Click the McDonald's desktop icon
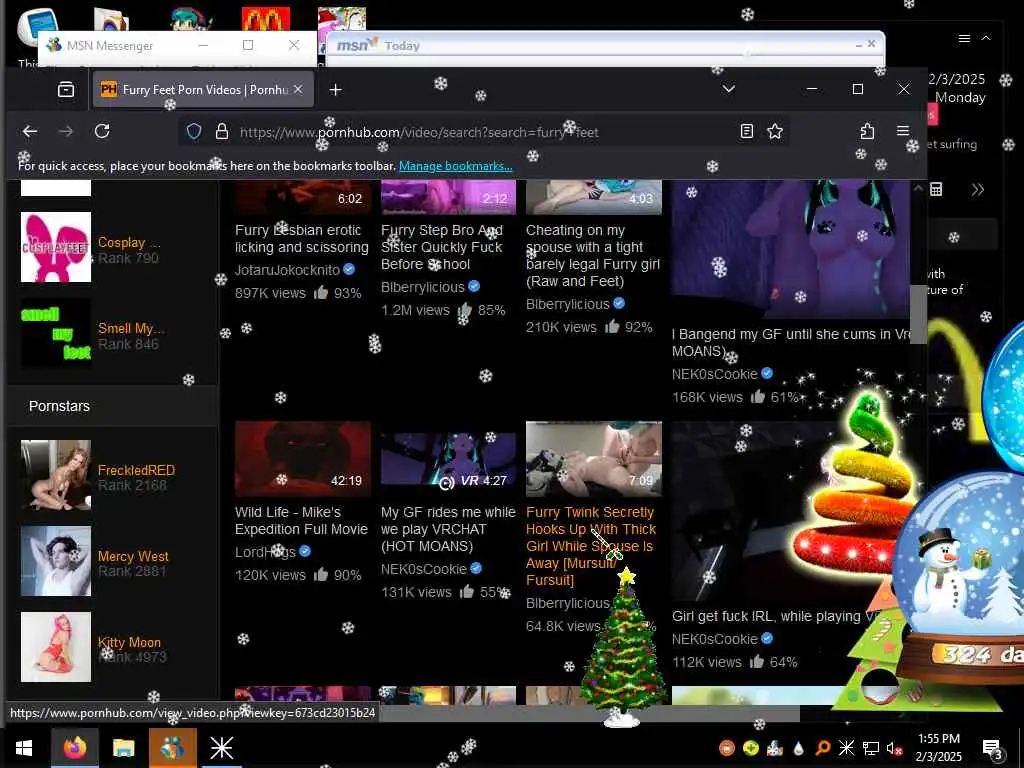Screen dimensions: 1024x768 tap(266, 20)
